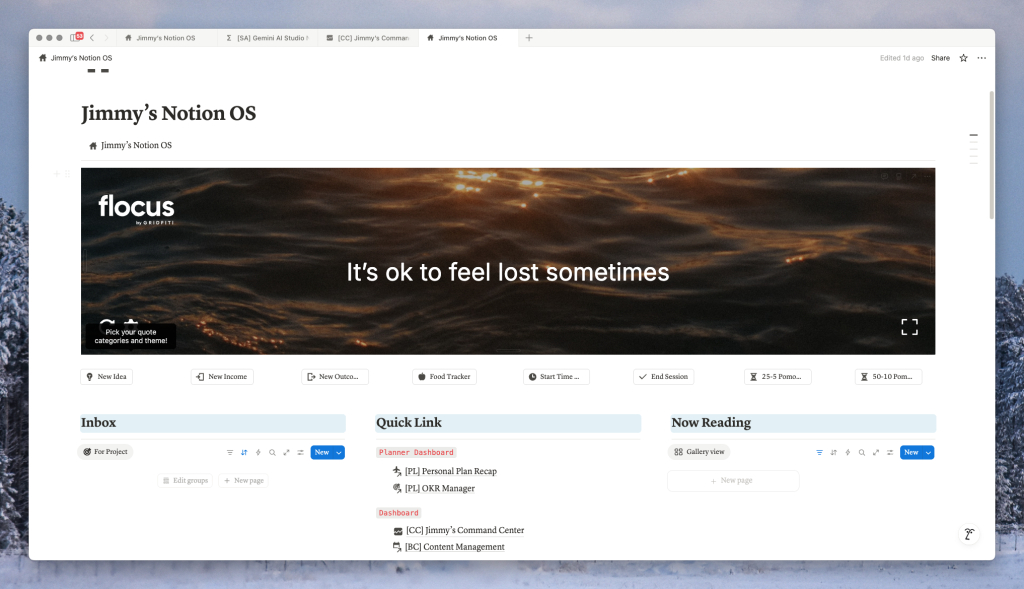Viewport: 1024px width, 589px height.
Task: Open view settings icon in Now Reading
Action: pos(890,453)
